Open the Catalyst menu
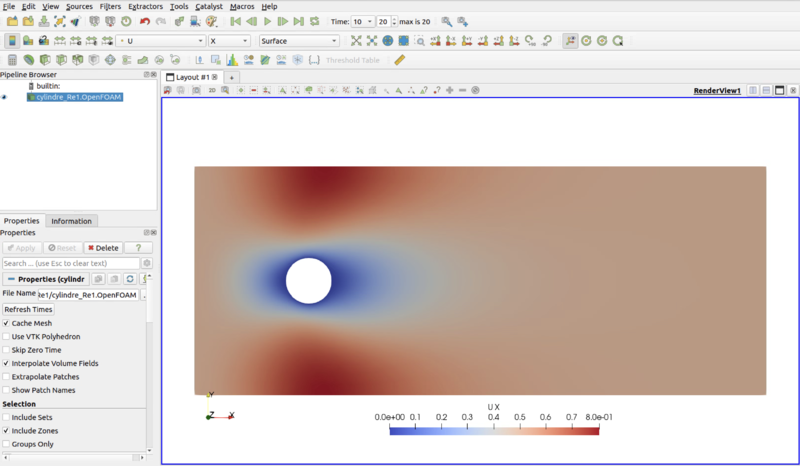This screenshot has width=800, height=466. pos(209,6)
